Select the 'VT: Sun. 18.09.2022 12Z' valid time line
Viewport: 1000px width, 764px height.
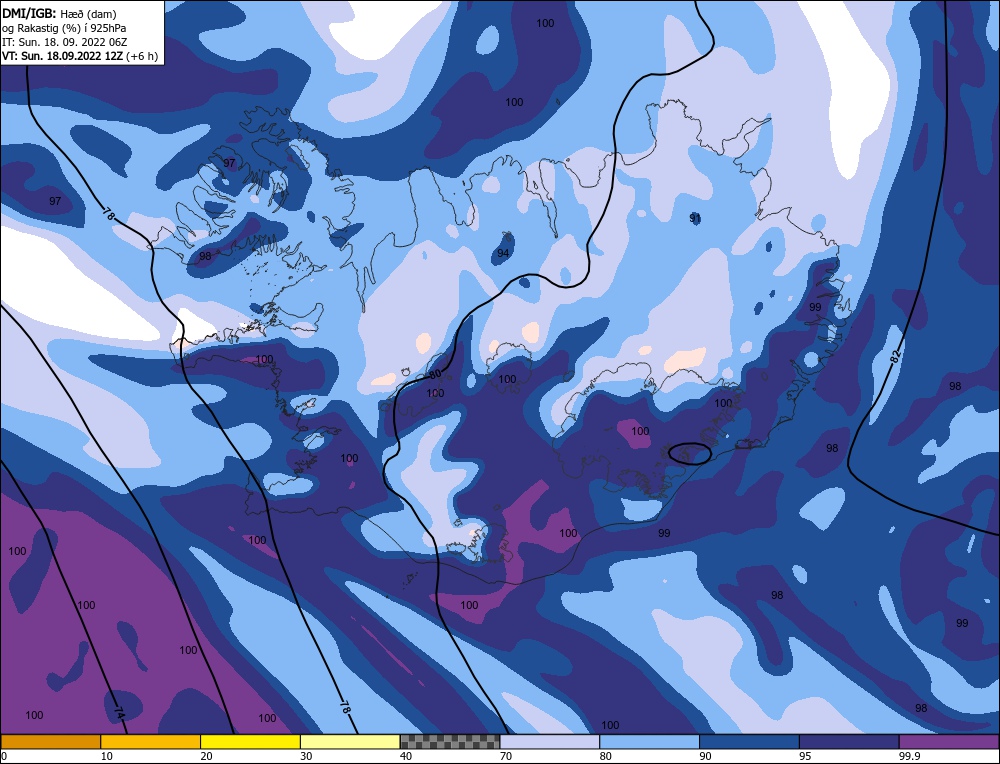tap(62, 55)
